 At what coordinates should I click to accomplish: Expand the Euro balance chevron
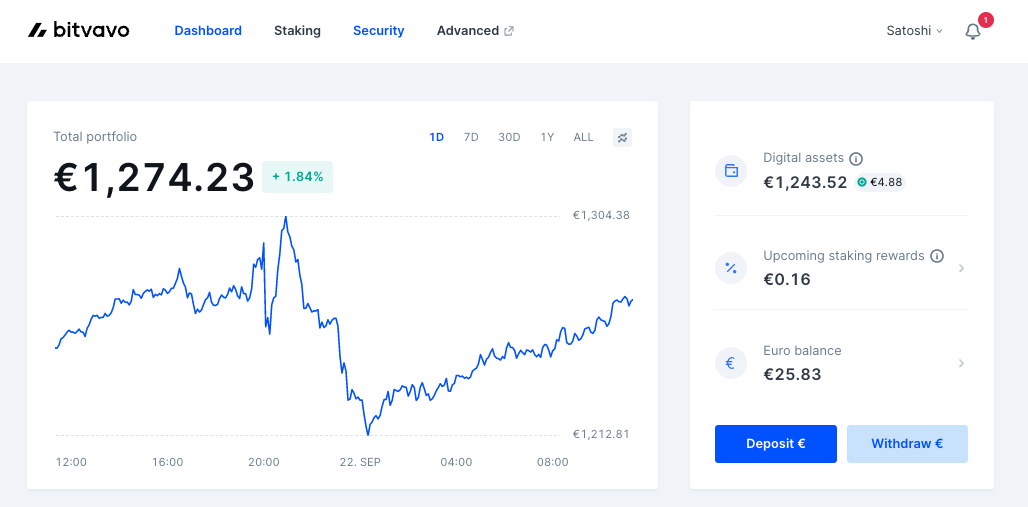(x=961, y=363)
